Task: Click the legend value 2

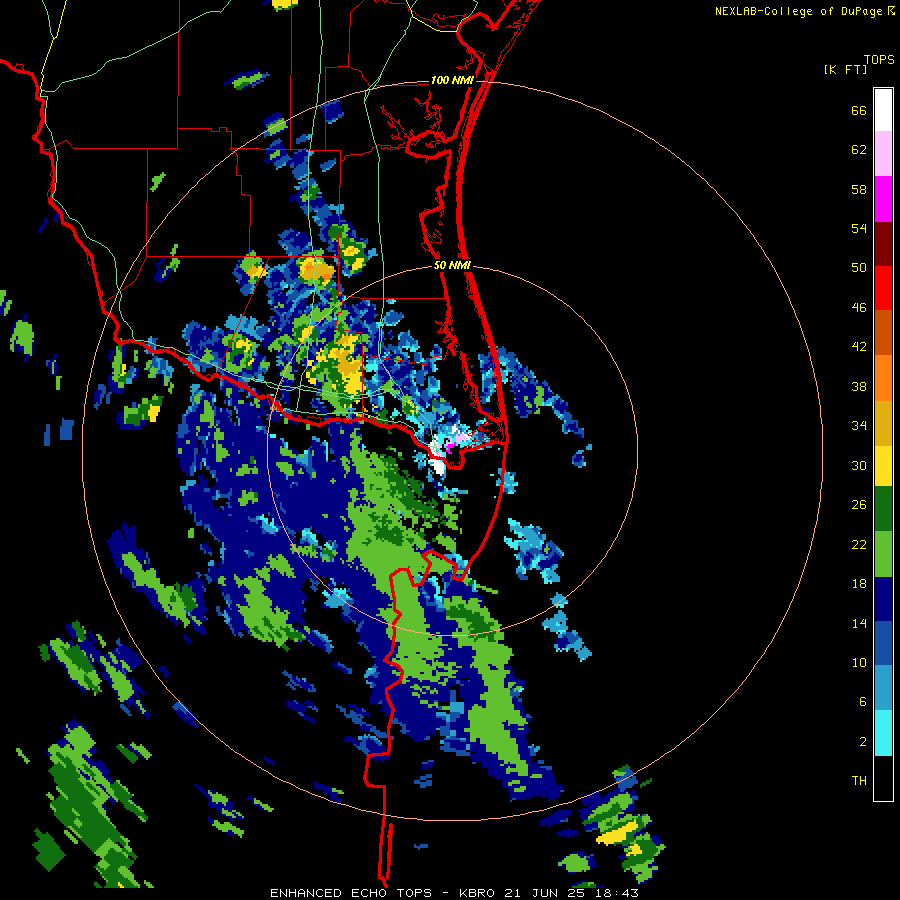Action: tap(863, 741)
